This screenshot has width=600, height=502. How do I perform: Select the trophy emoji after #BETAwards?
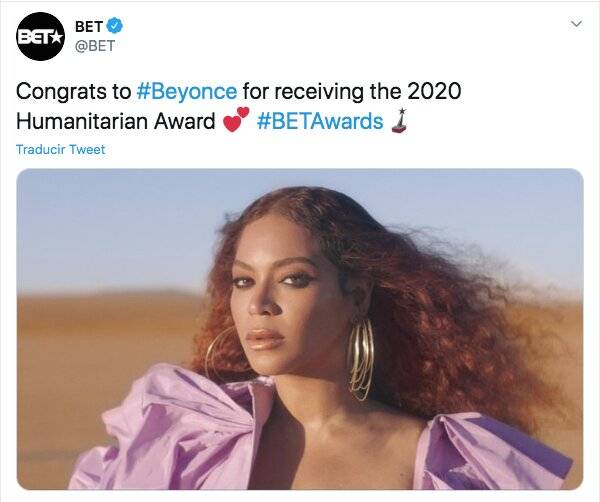point(400,121)
